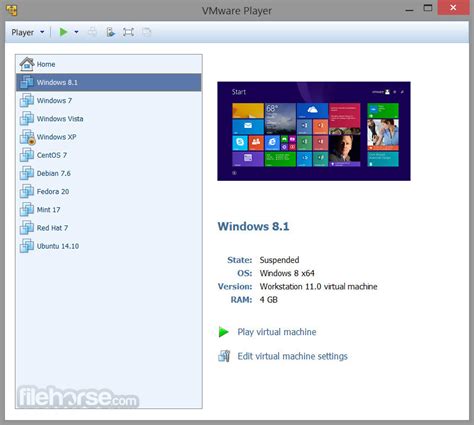Click the VMware Player title bar icon
This screenshot has width=474, height=425.
pyautogui.click(x=11, y=10)
